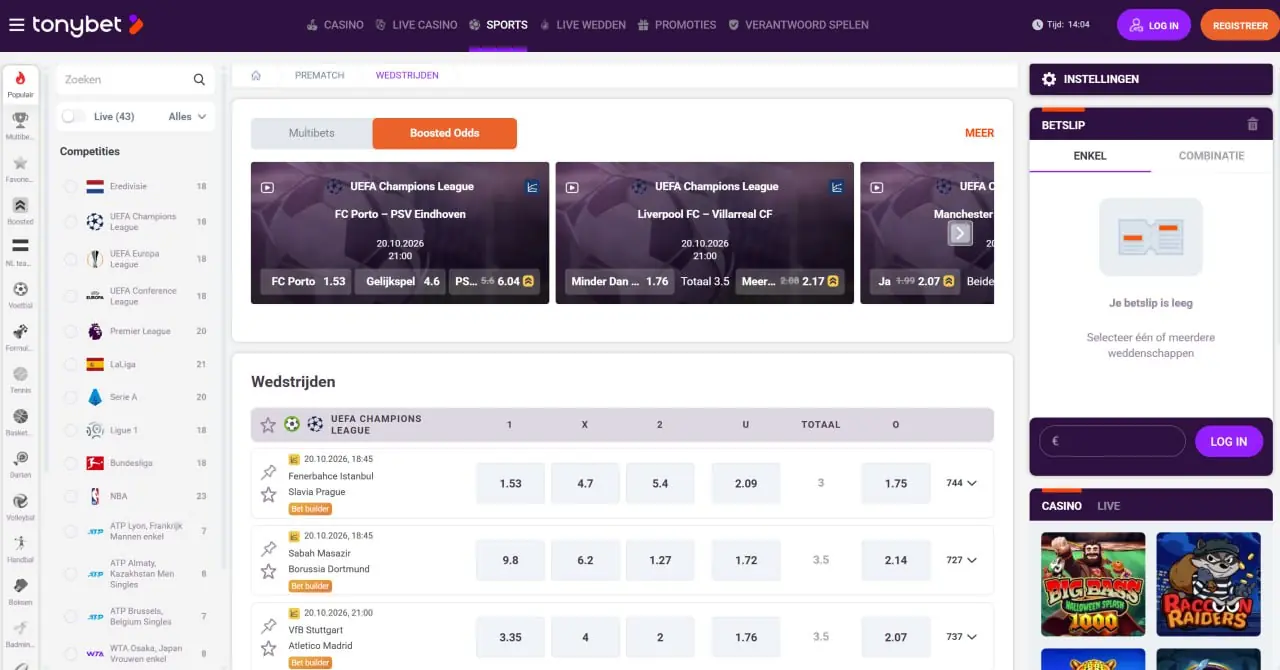Open Favorites star in sidebar
The image size is (1280, 670).
[20, 168]
